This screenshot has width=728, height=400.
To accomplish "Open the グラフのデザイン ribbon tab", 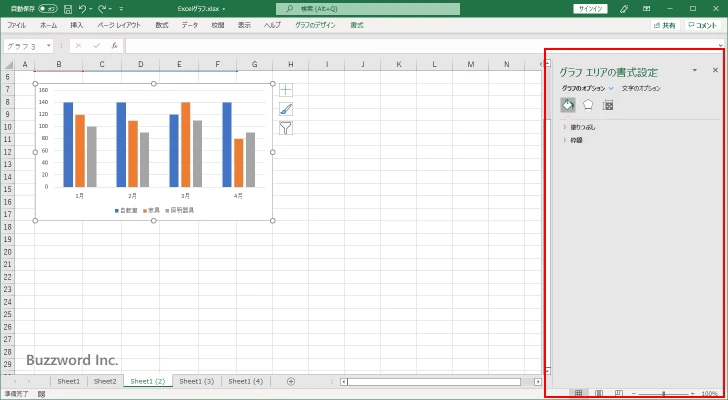I will [315, 26].
